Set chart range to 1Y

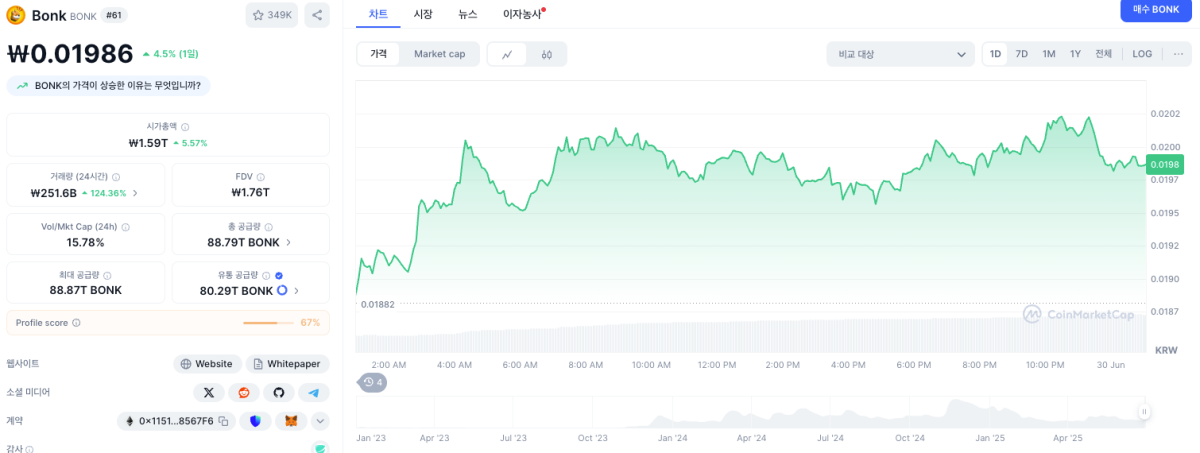(1075, 54)
